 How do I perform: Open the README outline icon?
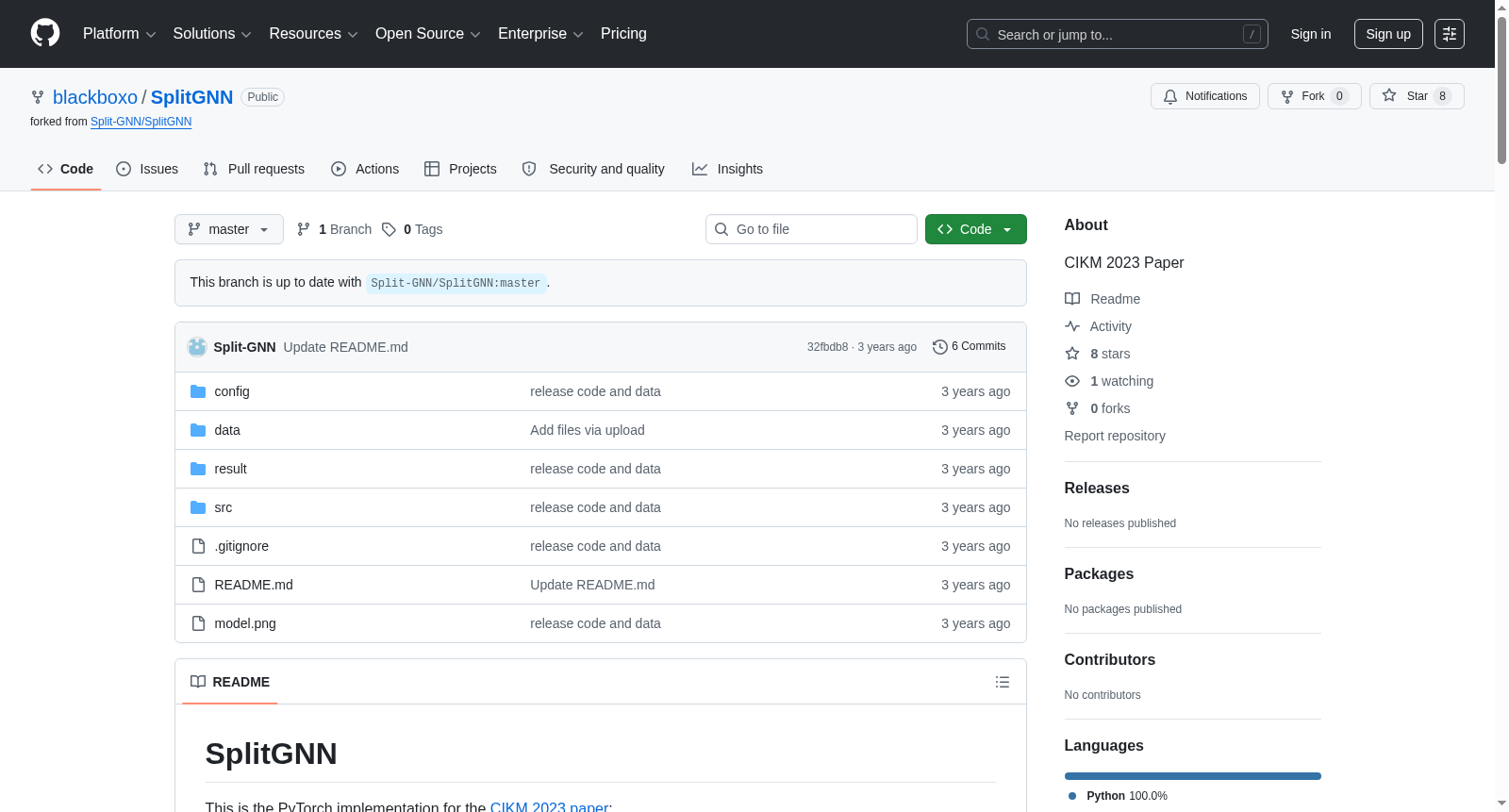coord(1003,682)
